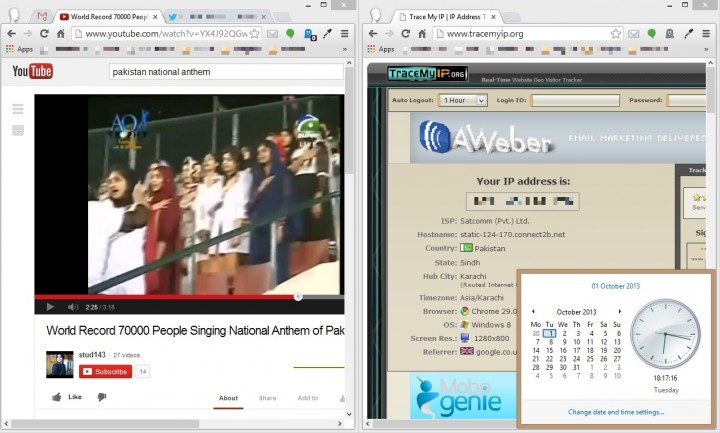Open Apps shortcut in TraceMyIP window bookmarks bar
Viewport: 720px width, 433px height.
(381, 49)
